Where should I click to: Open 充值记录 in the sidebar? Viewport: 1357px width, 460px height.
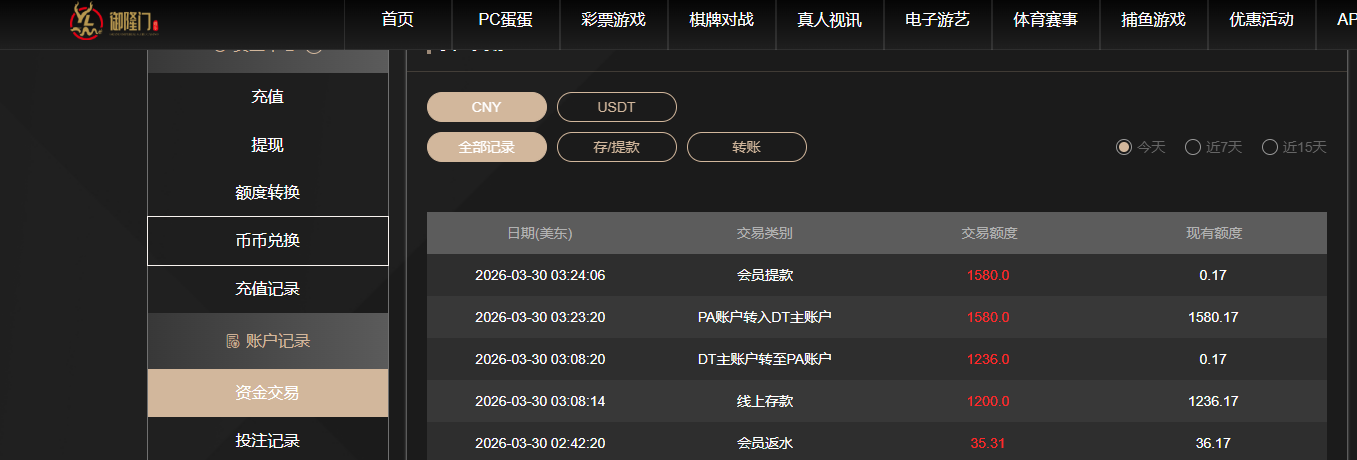[268, 289]
